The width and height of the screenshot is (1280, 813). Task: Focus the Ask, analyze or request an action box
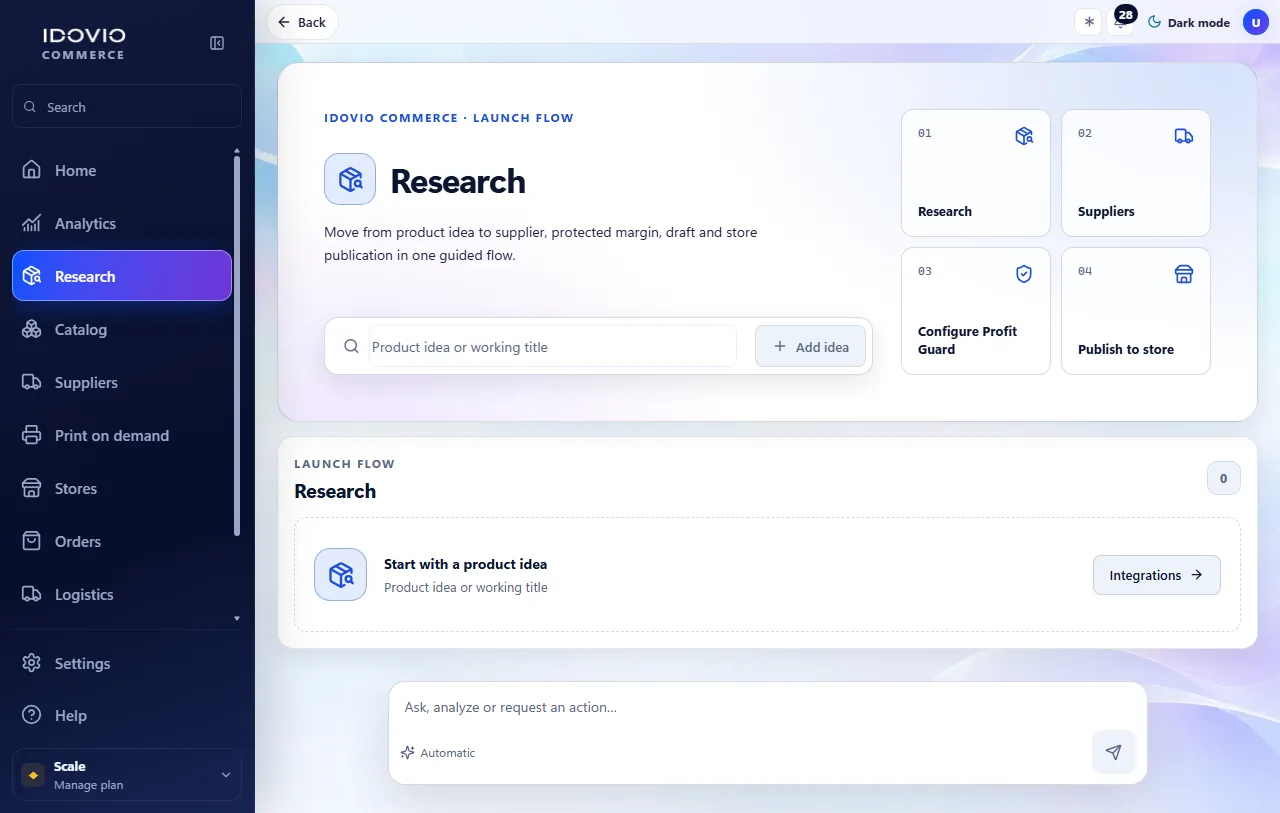click(767, 708)
